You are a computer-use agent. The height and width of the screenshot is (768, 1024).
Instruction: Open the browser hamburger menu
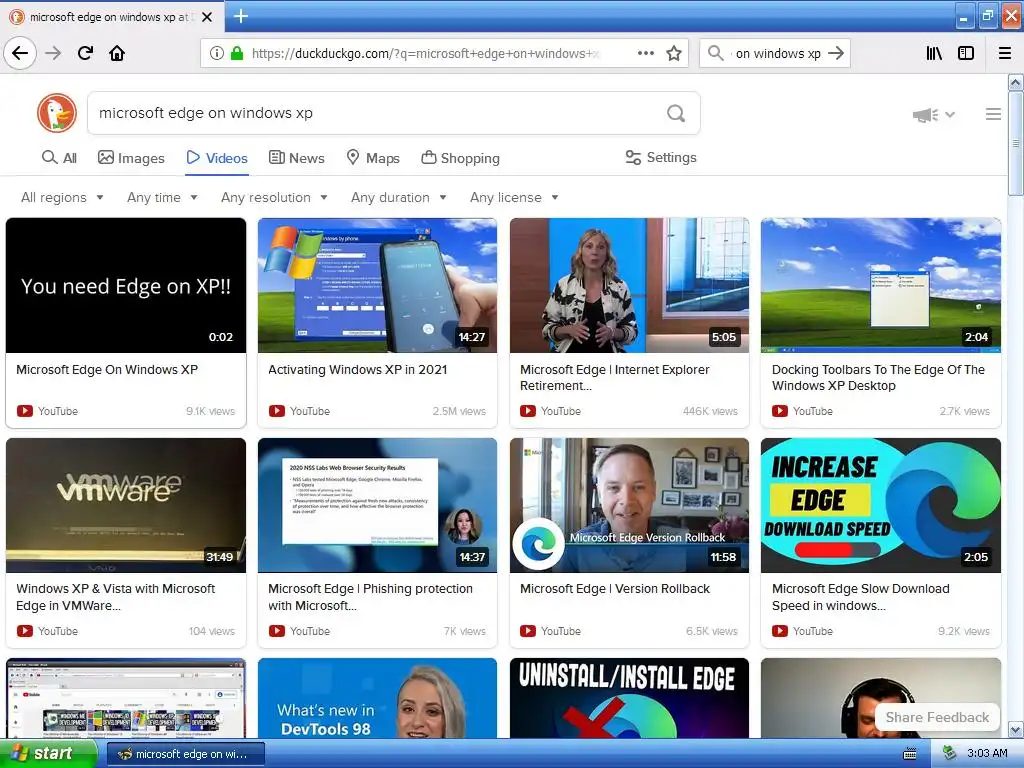(x=1005, y=54)
